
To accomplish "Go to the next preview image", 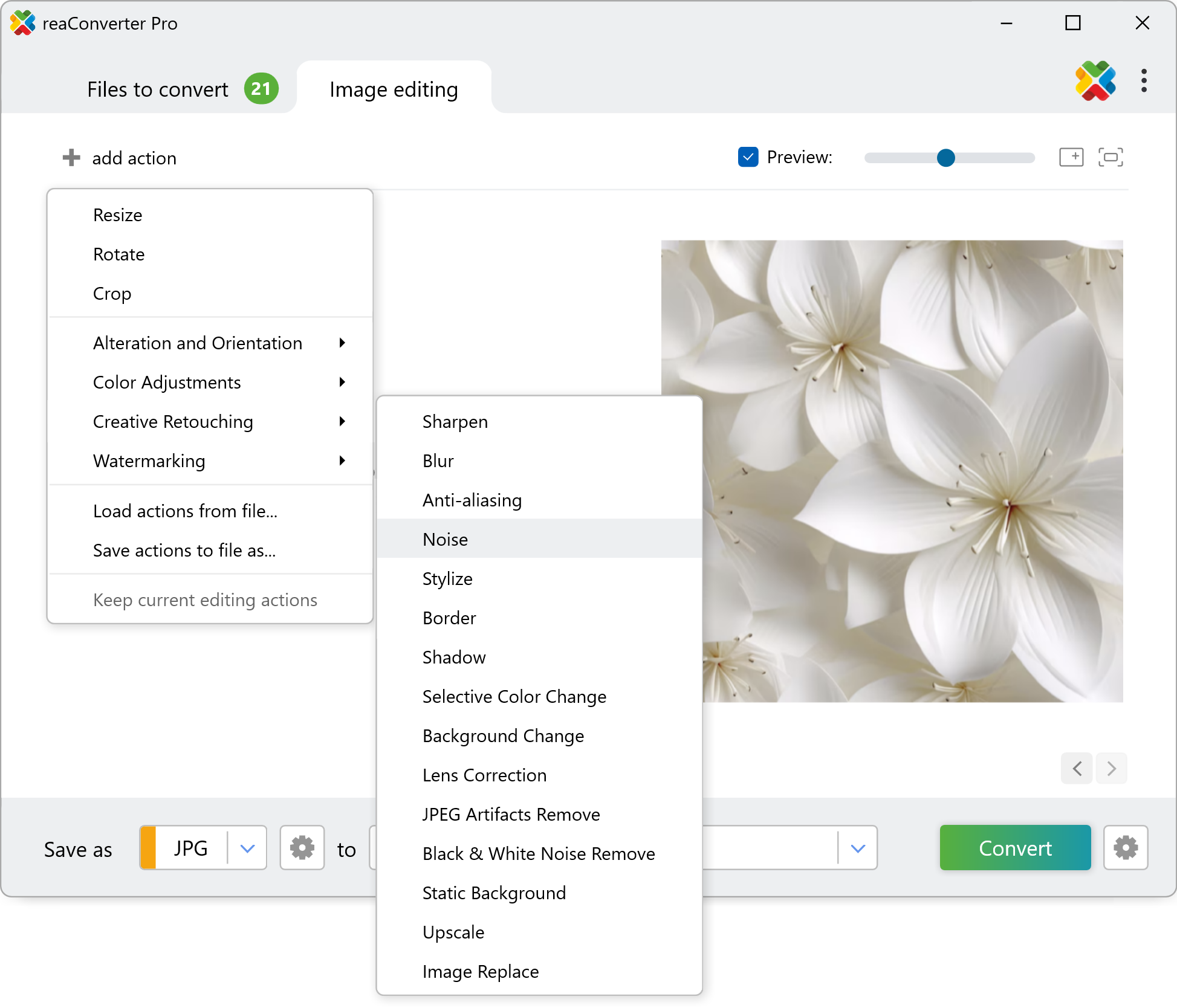I will (1111, 769).
